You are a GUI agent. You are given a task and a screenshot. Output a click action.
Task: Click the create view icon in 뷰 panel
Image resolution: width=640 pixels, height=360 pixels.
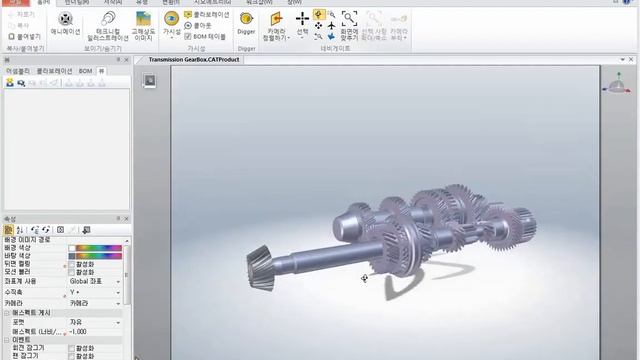[x=10, y=83]
